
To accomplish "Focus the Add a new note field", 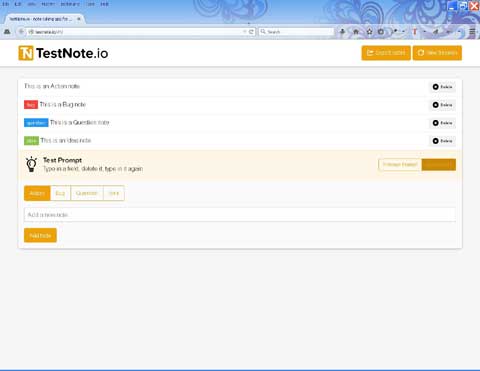I will 240,215.
